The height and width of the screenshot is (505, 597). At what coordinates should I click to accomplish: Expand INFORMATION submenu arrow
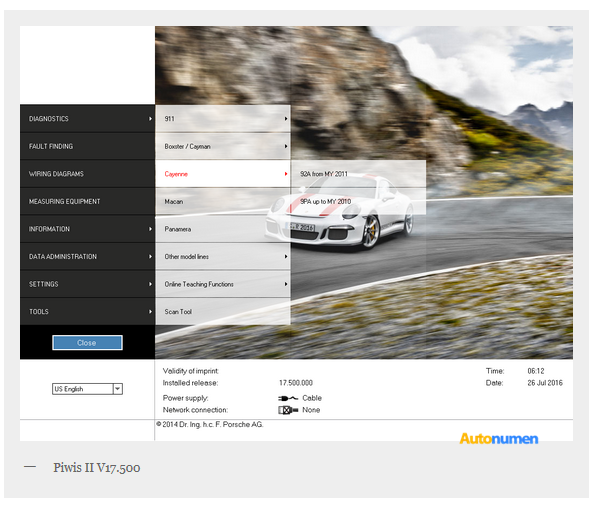(150, 229)
